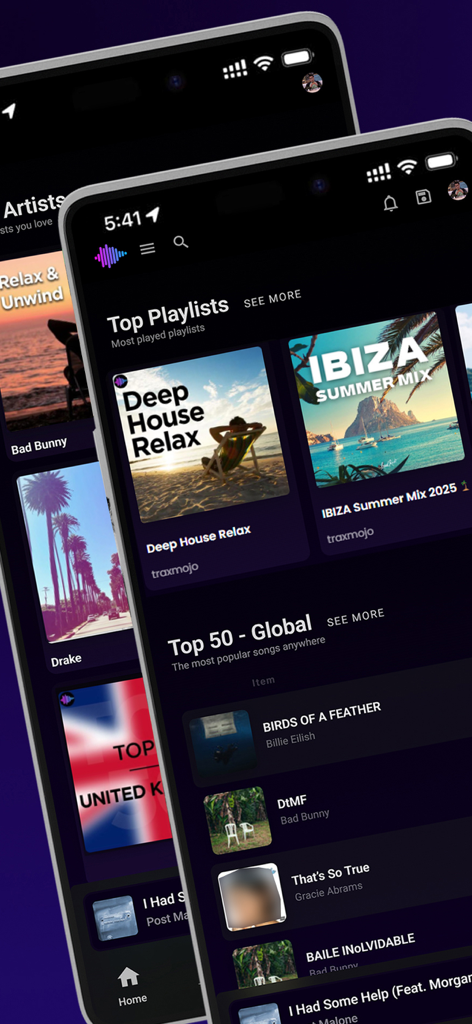Select DtMF song title
The image size is (472, 1024).
(x=292, y=801)
